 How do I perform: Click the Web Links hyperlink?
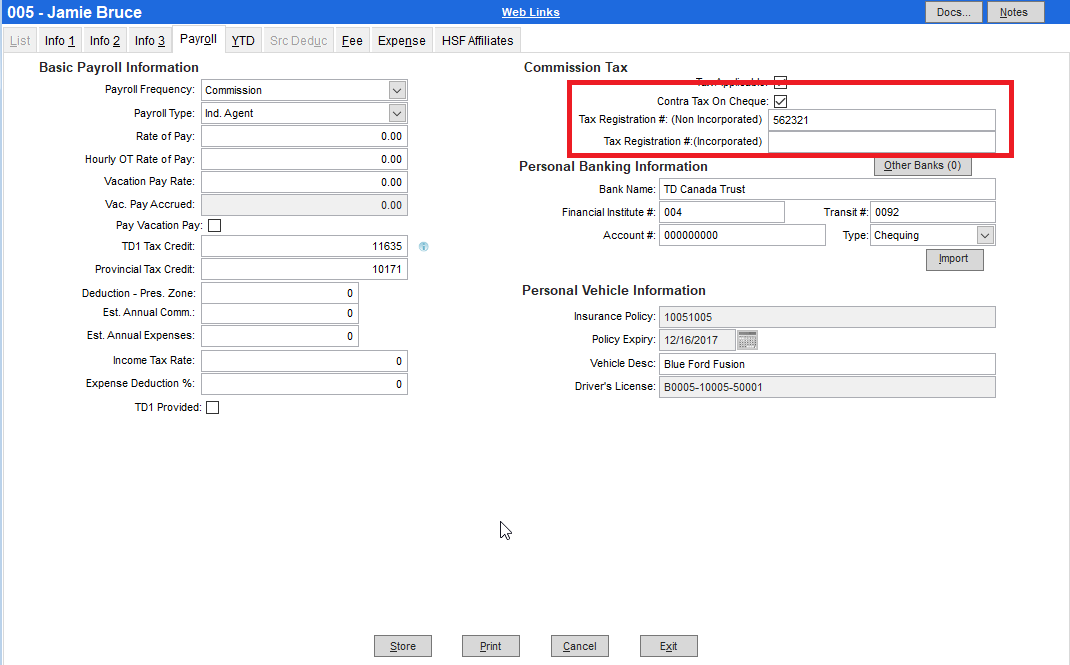click(530, 11)
